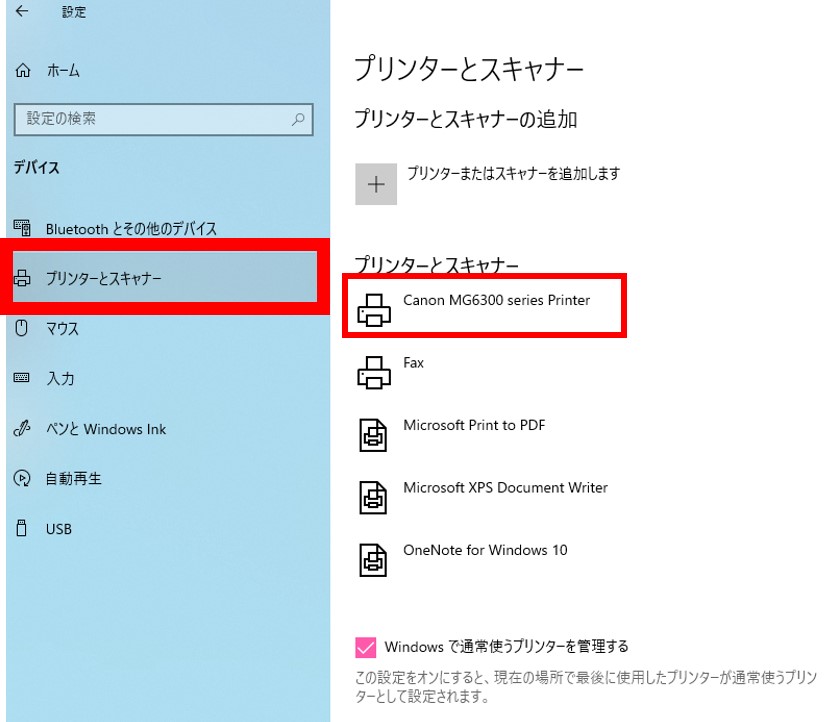This screenshot has height=722, width=834.
Task: Click the Home icon in the sidebar
Action: click(x=22, y=70)
